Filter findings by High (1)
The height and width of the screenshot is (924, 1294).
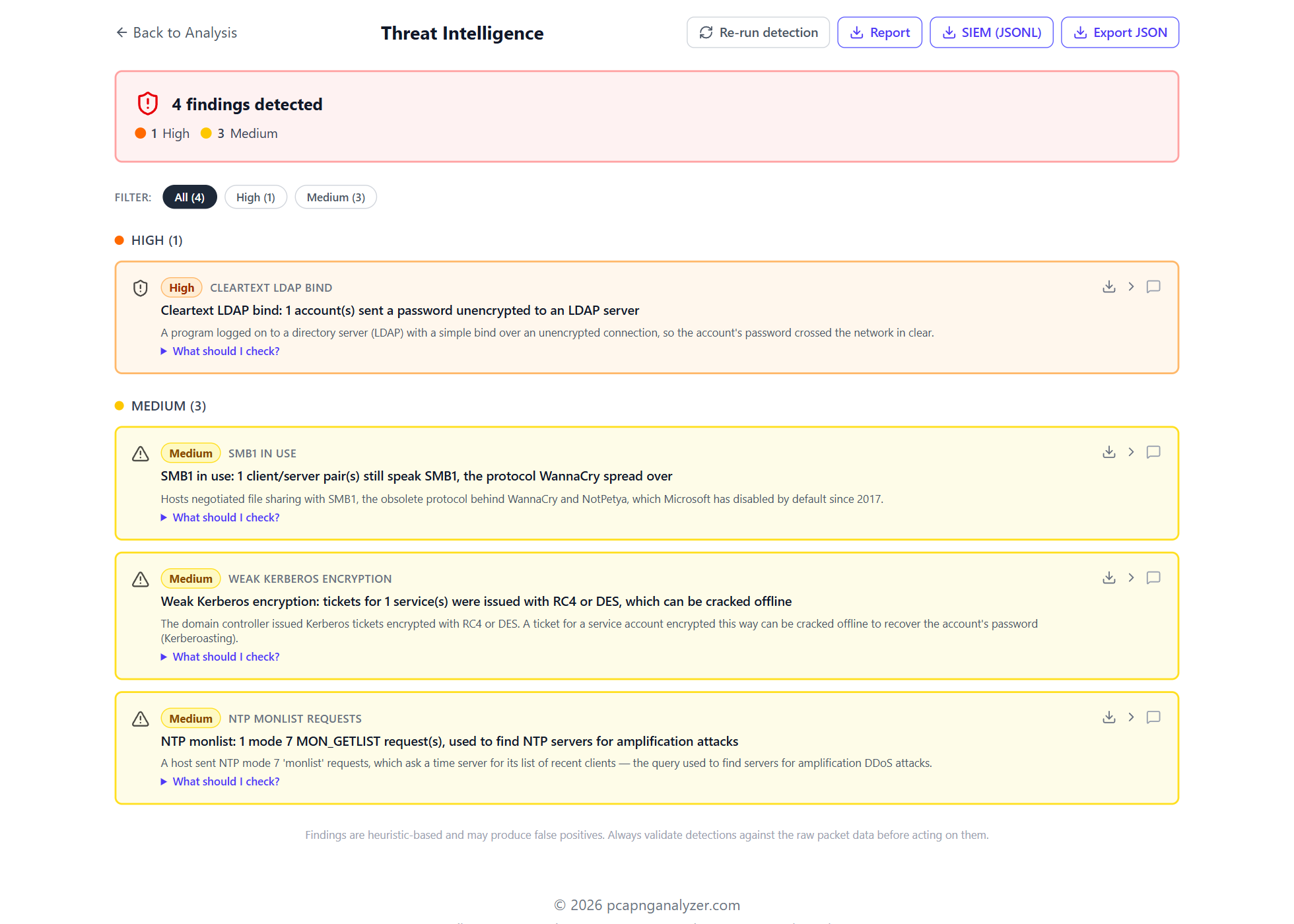(x=255, y=197)
